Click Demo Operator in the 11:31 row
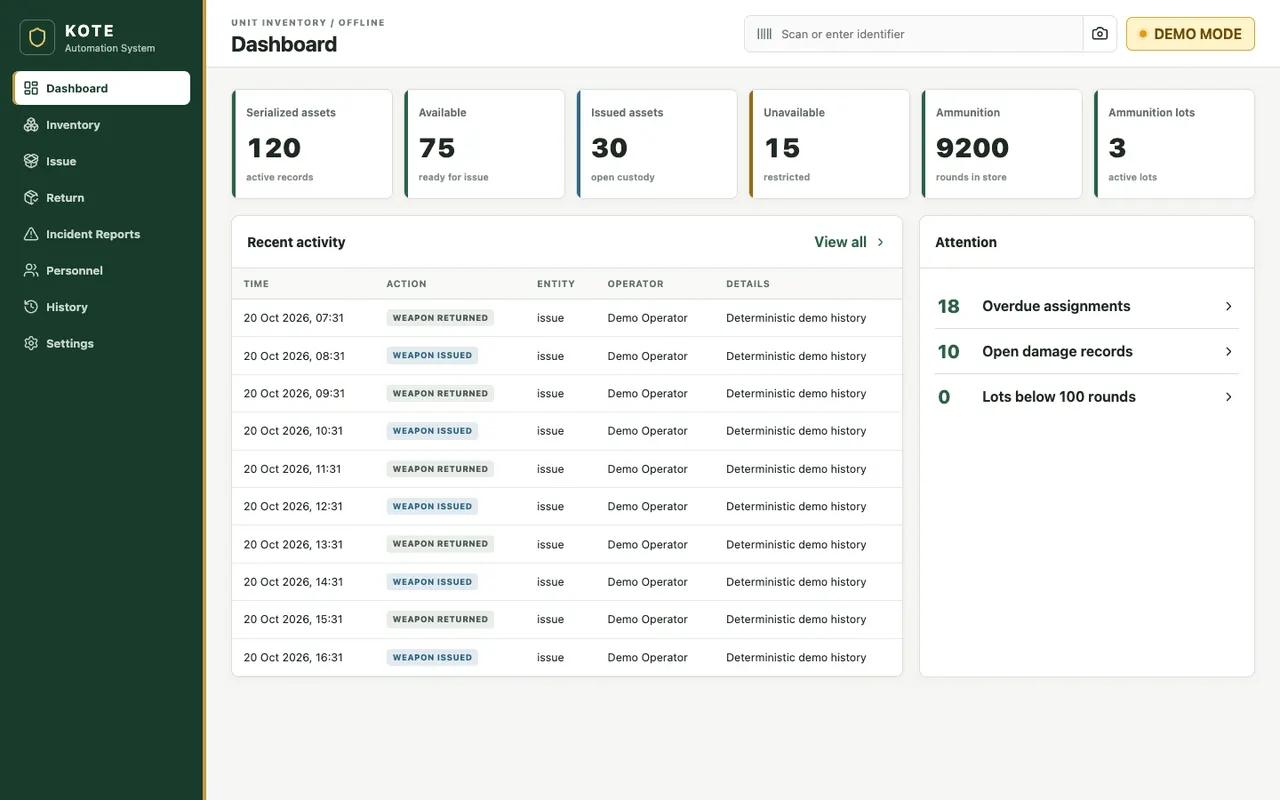This screenshot has width=1280, height=800. [x=648, y=469]
